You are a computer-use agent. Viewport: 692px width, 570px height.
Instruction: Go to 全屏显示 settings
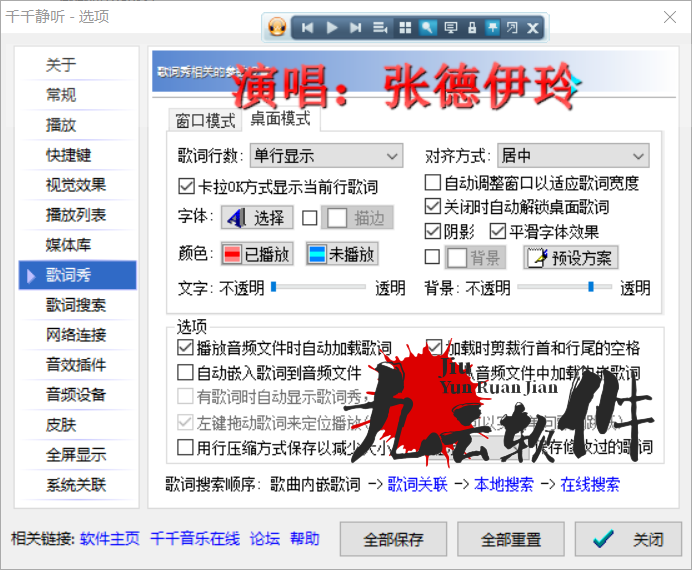pos(78,455)
